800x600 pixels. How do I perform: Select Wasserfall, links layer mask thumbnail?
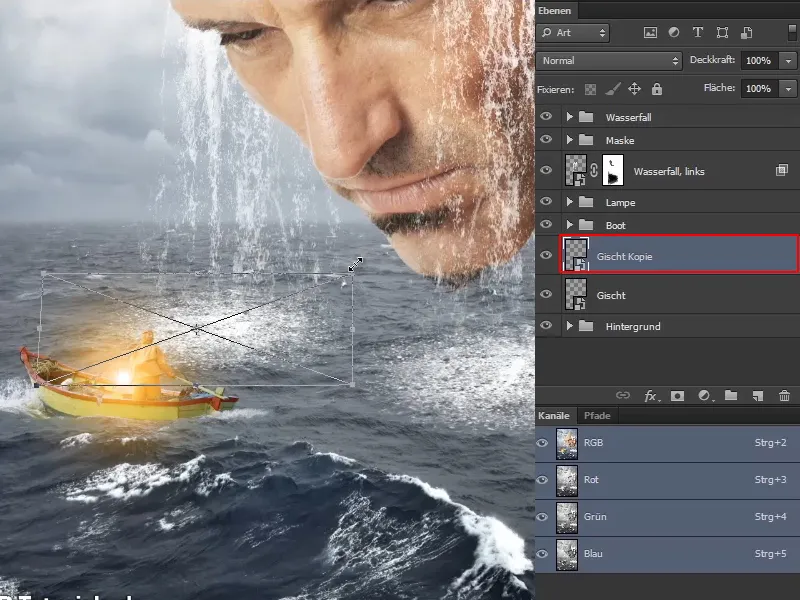[613, 170]
